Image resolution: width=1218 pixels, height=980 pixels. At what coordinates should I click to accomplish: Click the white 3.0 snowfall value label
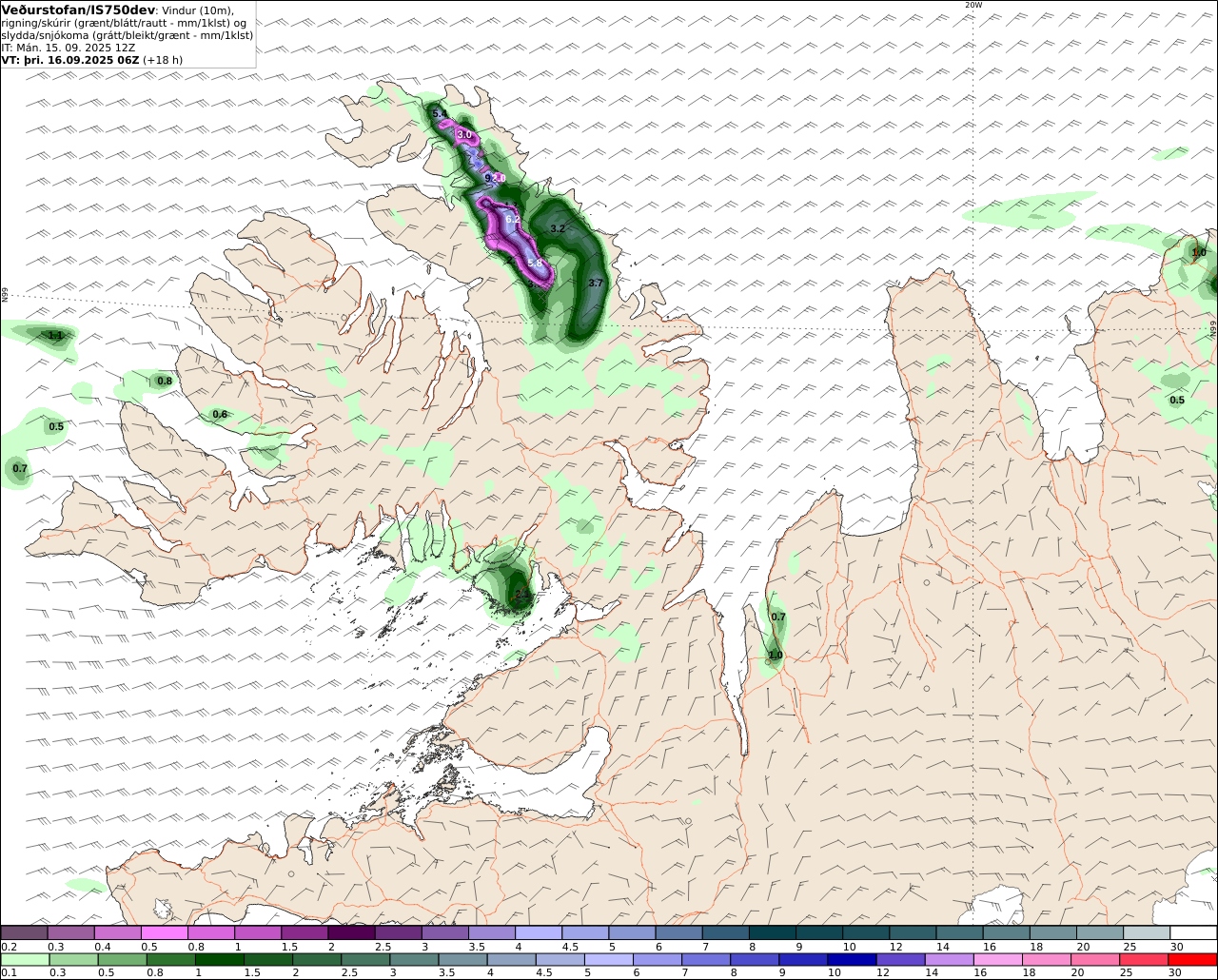[x=464, y=135]
